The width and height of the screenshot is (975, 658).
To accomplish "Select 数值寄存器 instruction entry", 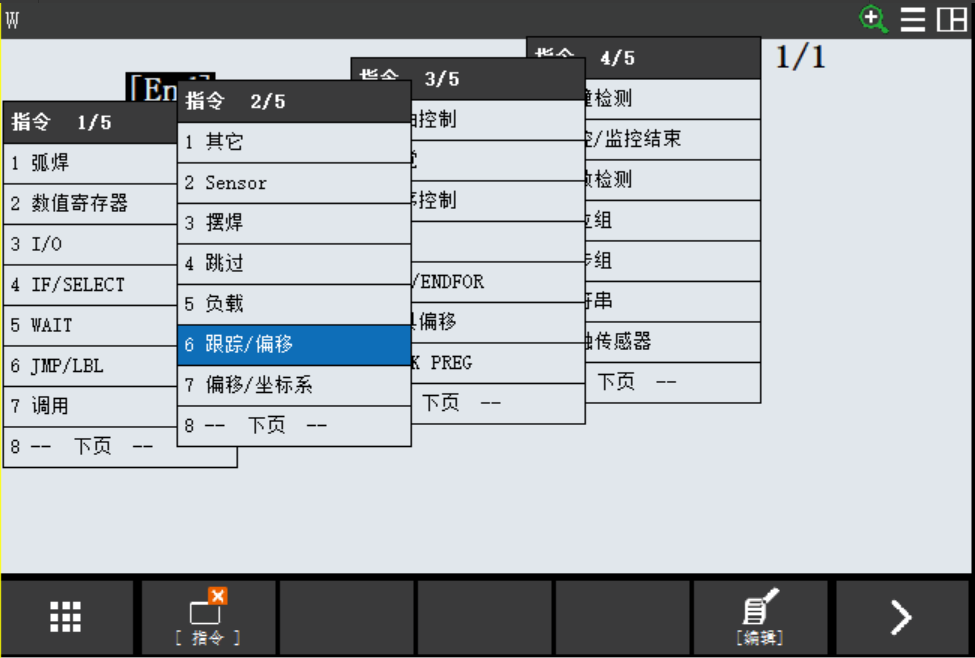I will [x=90, y=203].
